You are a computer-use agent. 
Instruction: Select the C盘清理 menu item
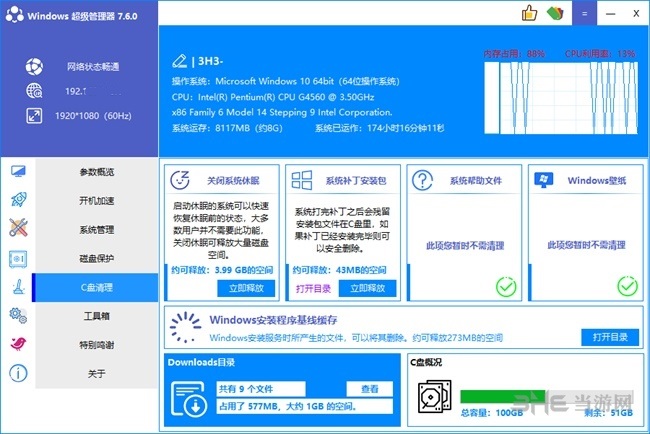pos(95,287)
